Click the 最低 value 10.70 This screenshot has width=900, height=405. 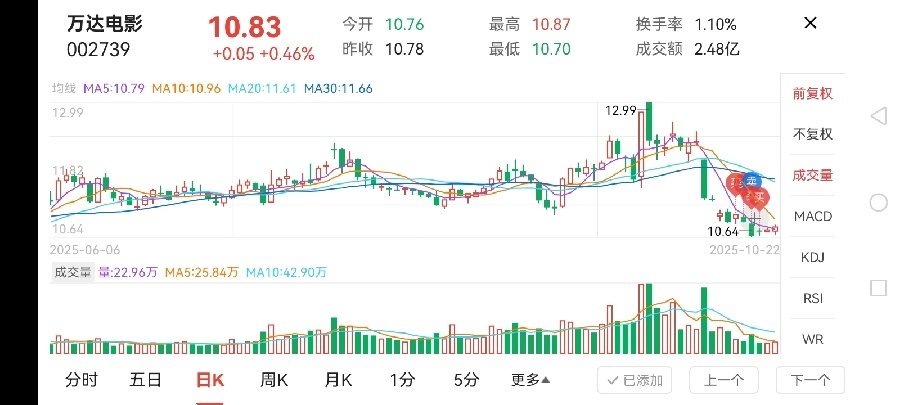coord(551,49)
